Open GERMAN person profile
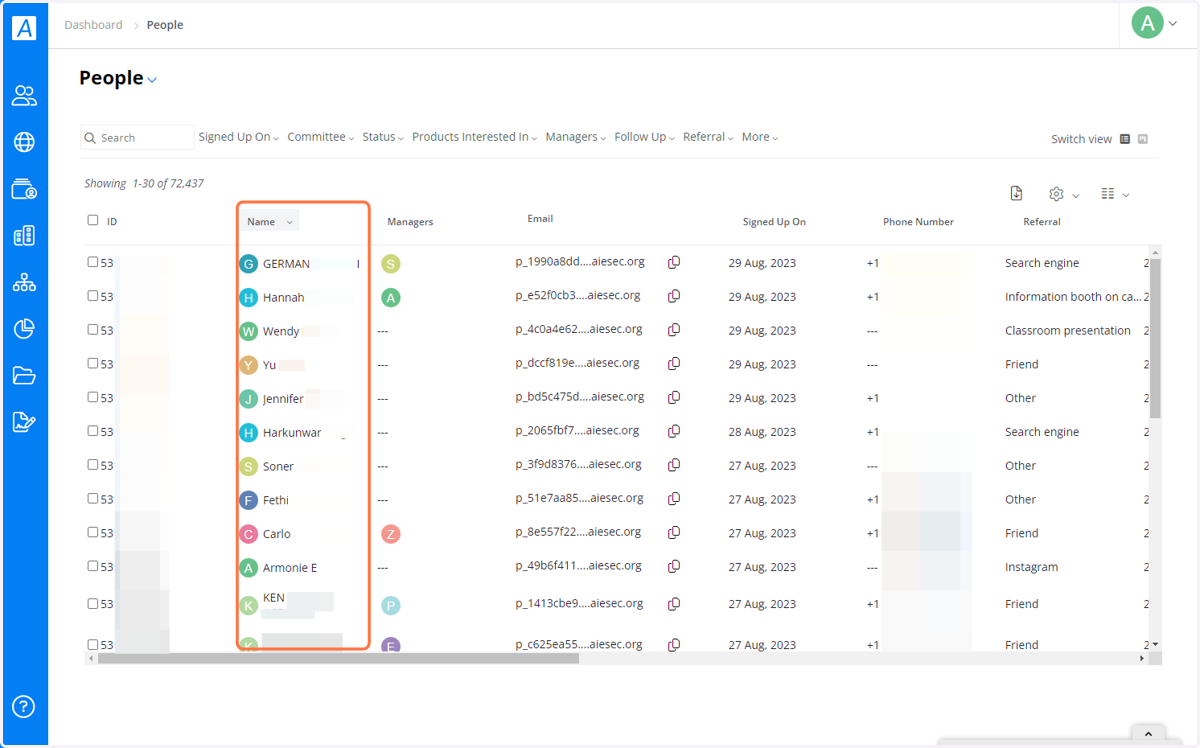Screen dimensions: 1200x748 coord(286,264)
